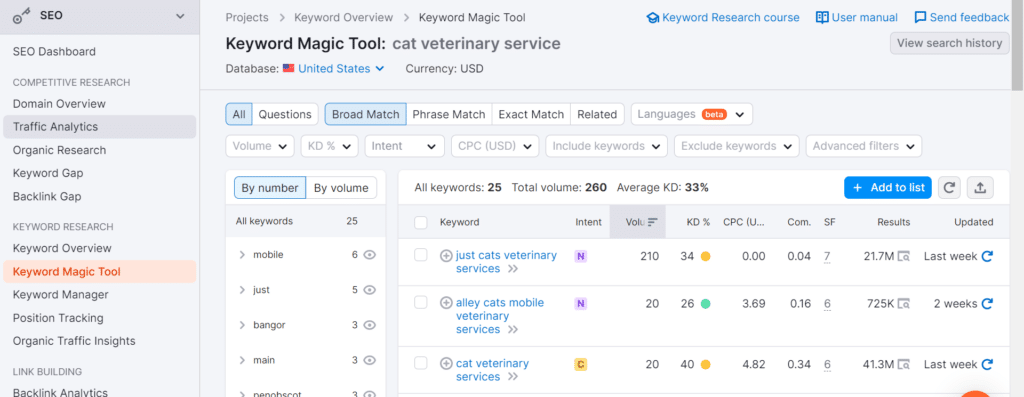Click the C intent badge for cat veterinary services

tap(581, 364)
